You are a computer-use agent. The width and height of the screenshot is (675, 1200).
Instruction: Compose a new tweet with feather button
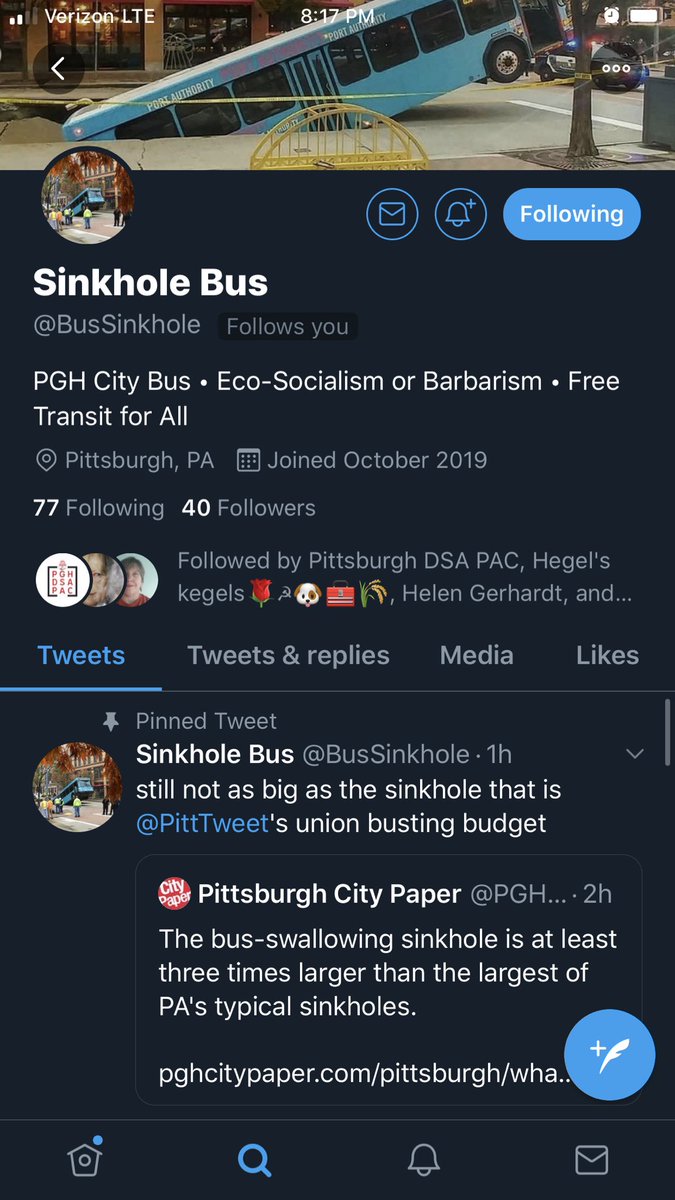point(610,1055)
